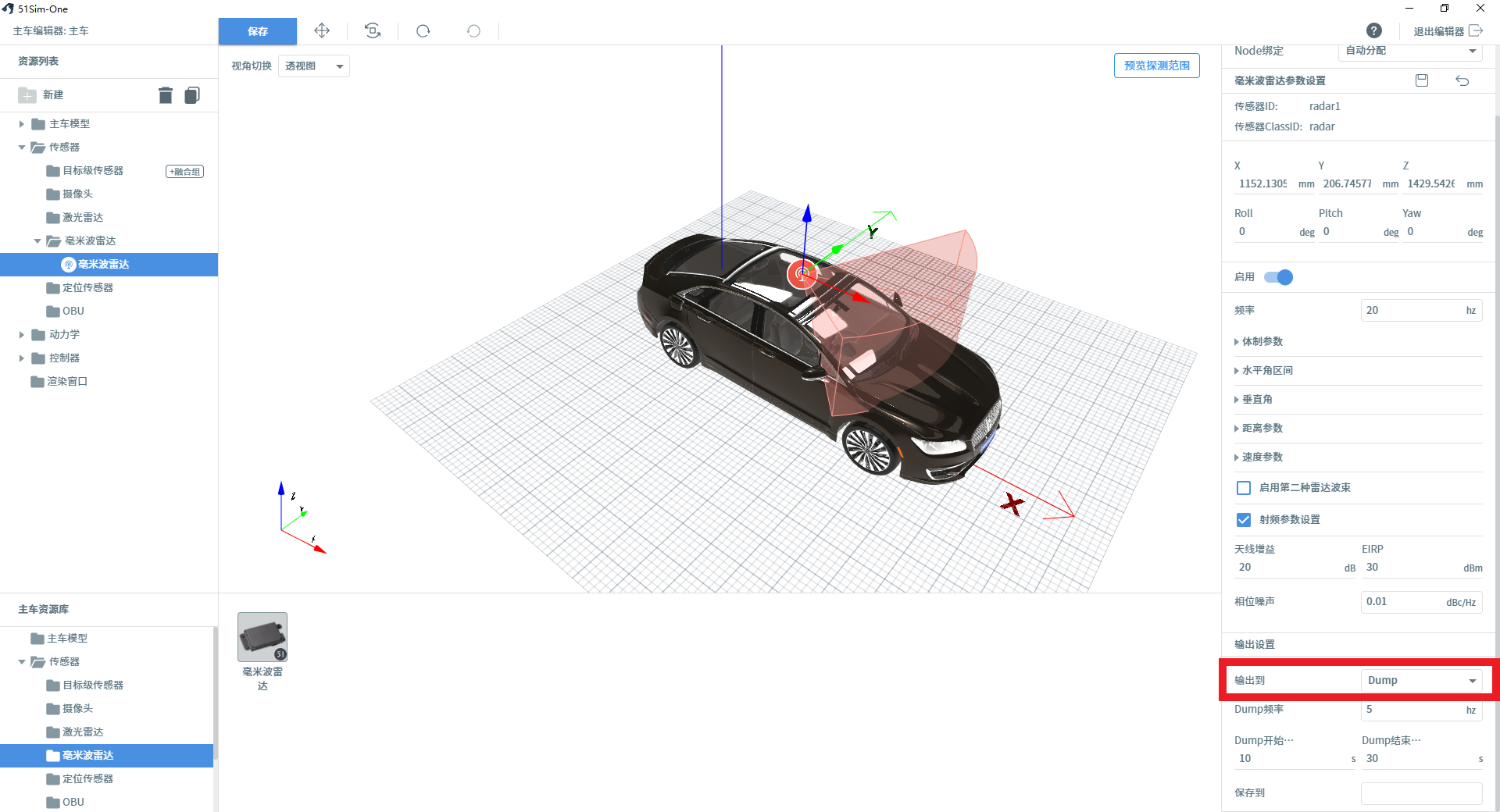Open the help question mark icon
Screen dimensions: 1500x812
coord(1374,30)
